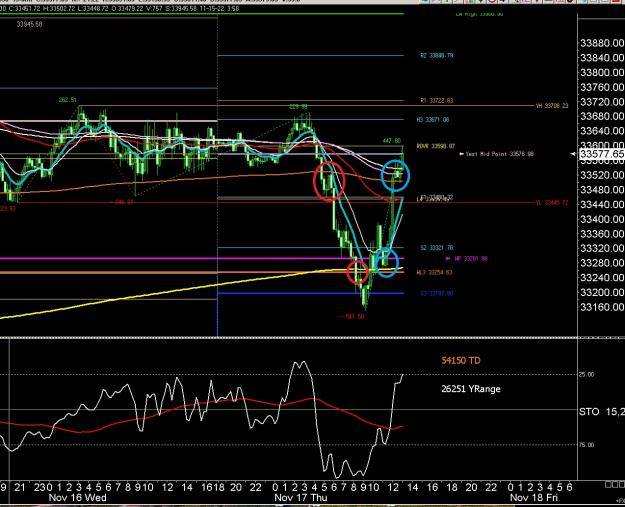This screenshot has width=625, height=507.
Task: Select the YL 33445.72 red label
Action: coord(552,203)
